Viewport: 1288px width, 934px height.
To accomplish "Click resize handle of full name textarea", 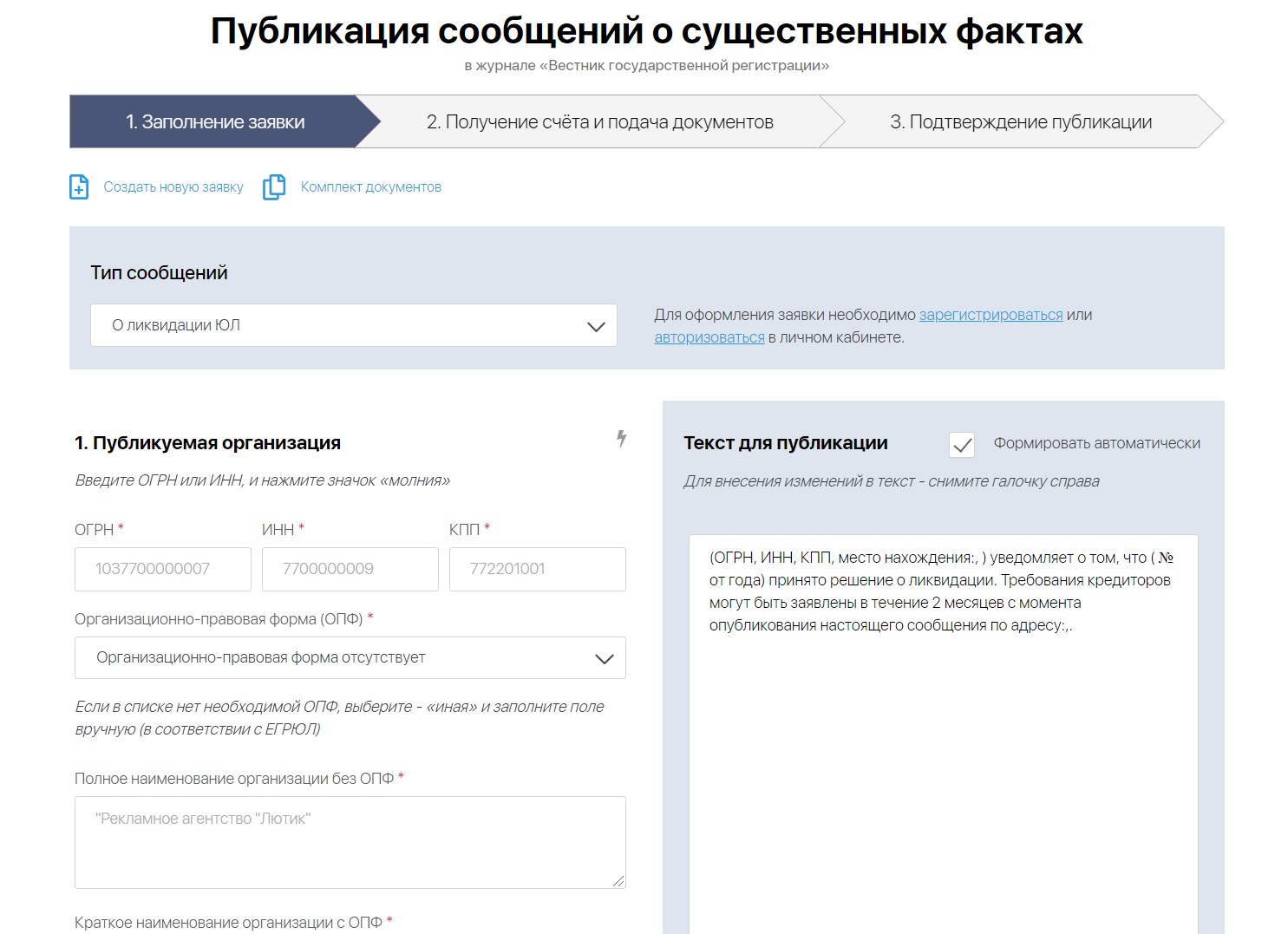I will pos(618,880).
